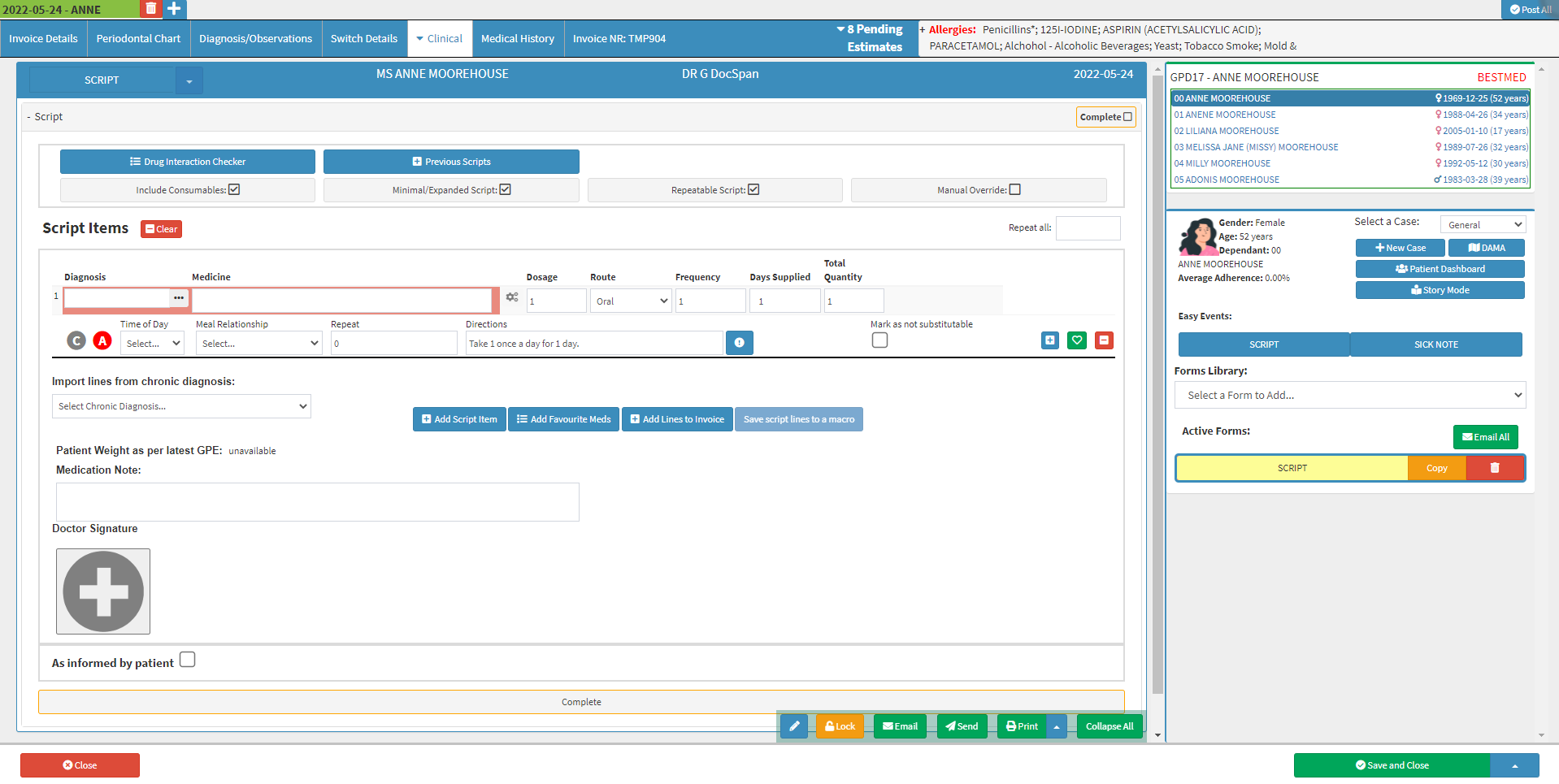Add doctor signature via plus thumbnail
This screenshot has height=784, width=1559.
coord(103,591)
